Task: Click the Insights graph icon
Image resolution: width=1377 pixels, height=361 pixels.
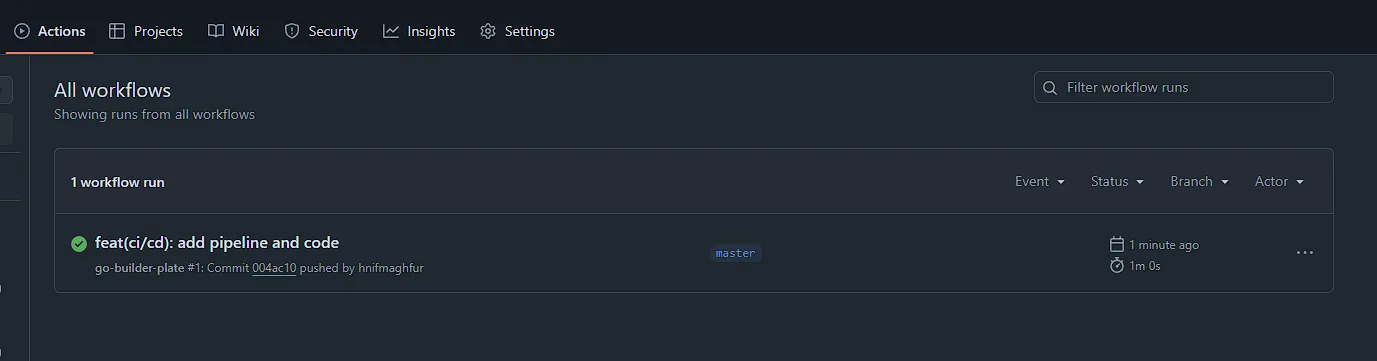Action: coord(391,31)
